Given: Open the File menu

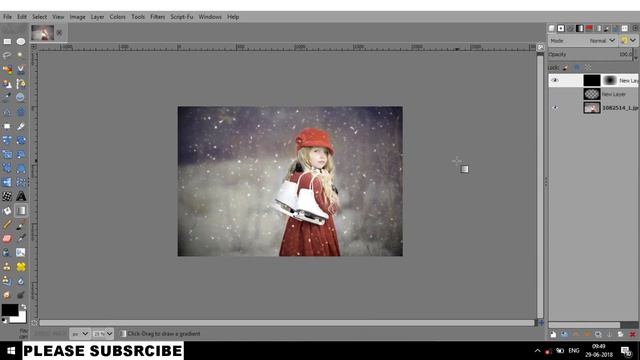Looking at the screenshot, I should coord(7,17).
